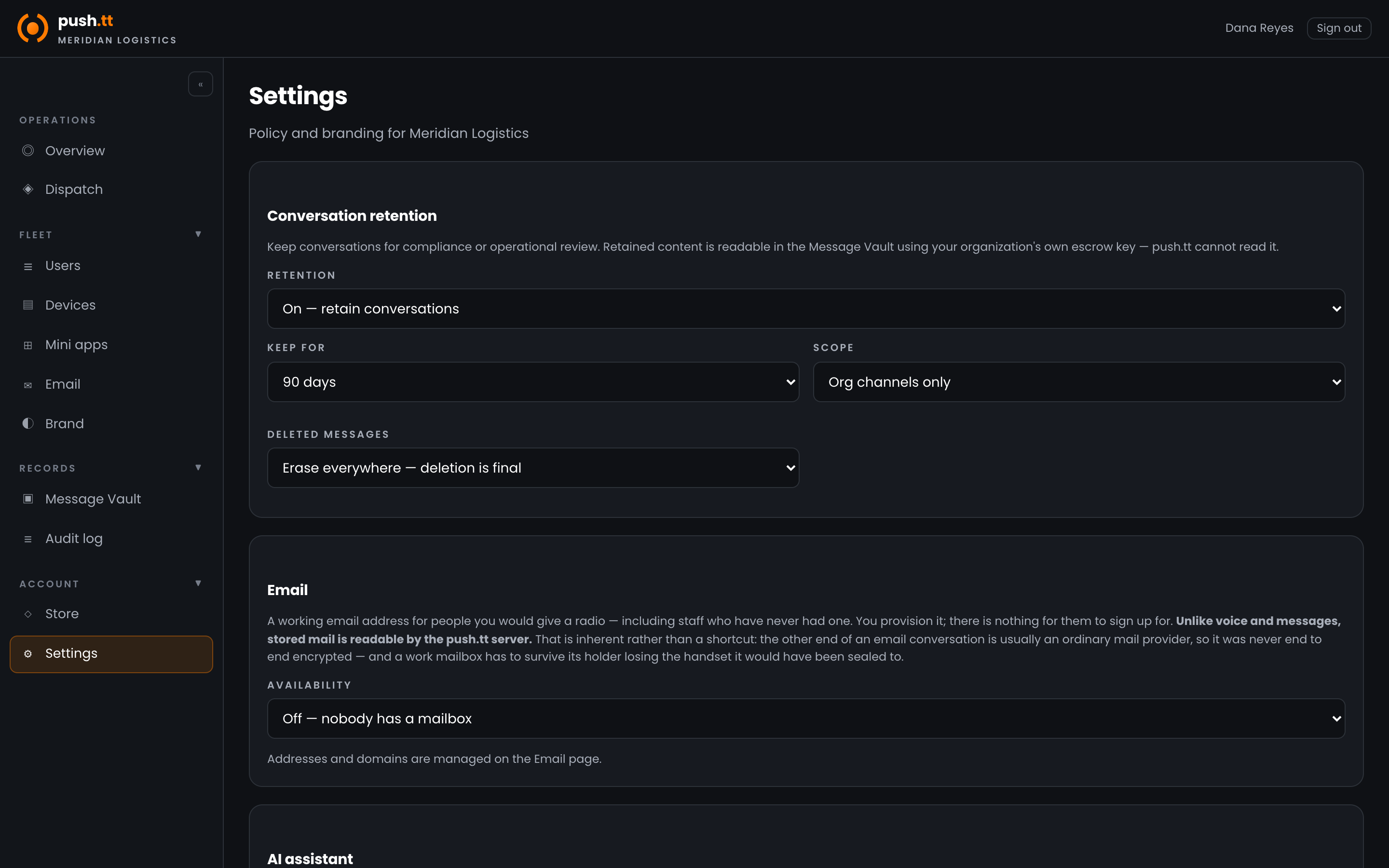Viewport: 1389px width, 868px height.
Task: Collapse the Account section arrow
Action: click(x=198, y=583)
